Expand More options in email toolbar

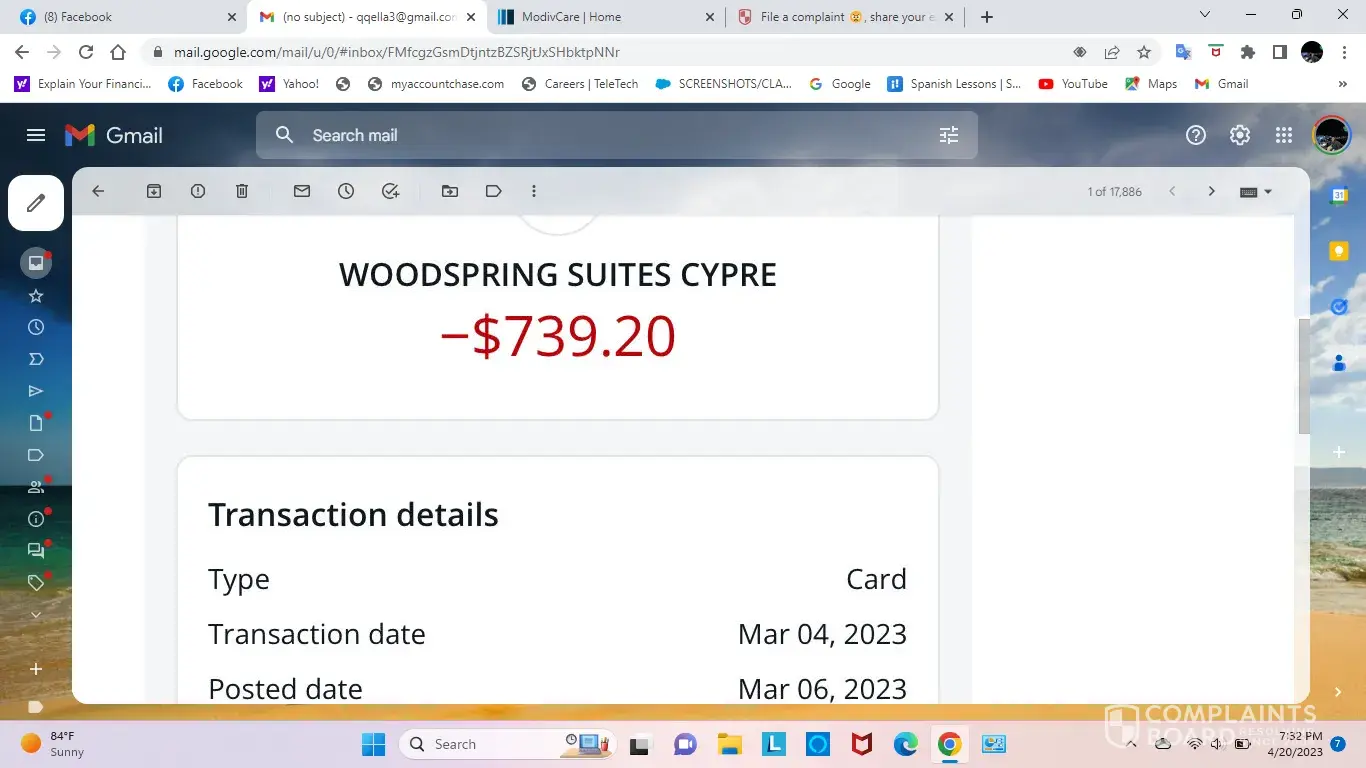pos(534,191)
